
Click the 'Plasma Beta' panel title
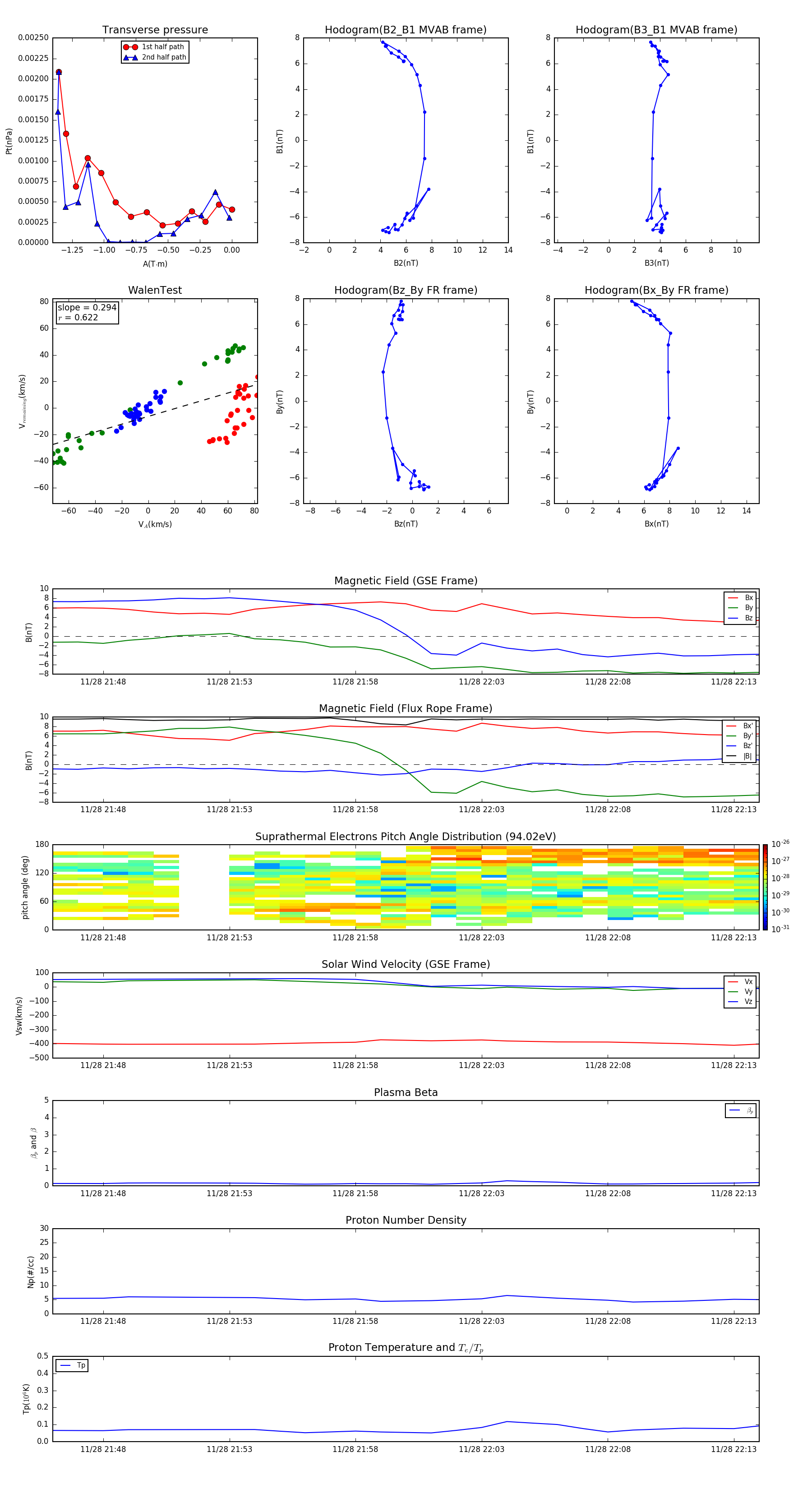pyautogui.click(x=406, y=1092)
